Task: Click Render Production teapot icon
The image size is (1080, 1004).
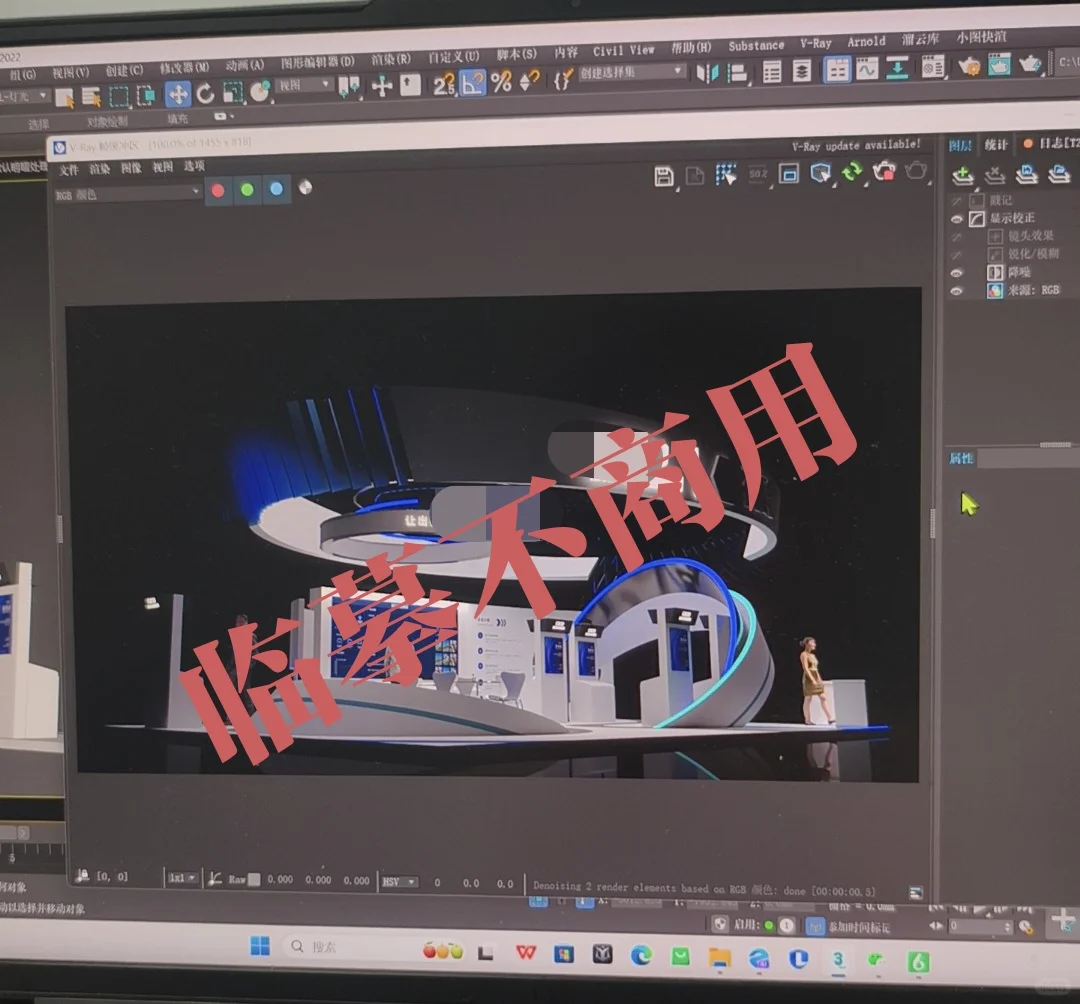Action: [1030, 64]
